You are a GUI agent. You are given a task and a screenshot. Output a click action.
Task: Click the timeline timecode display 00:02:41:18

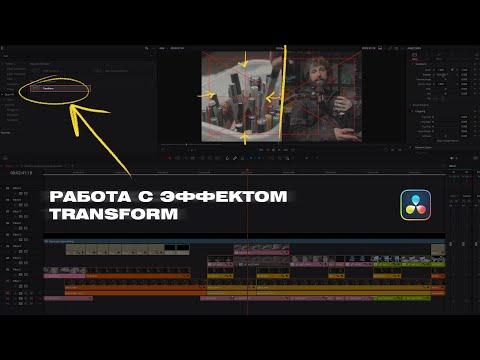coord(21,173)
